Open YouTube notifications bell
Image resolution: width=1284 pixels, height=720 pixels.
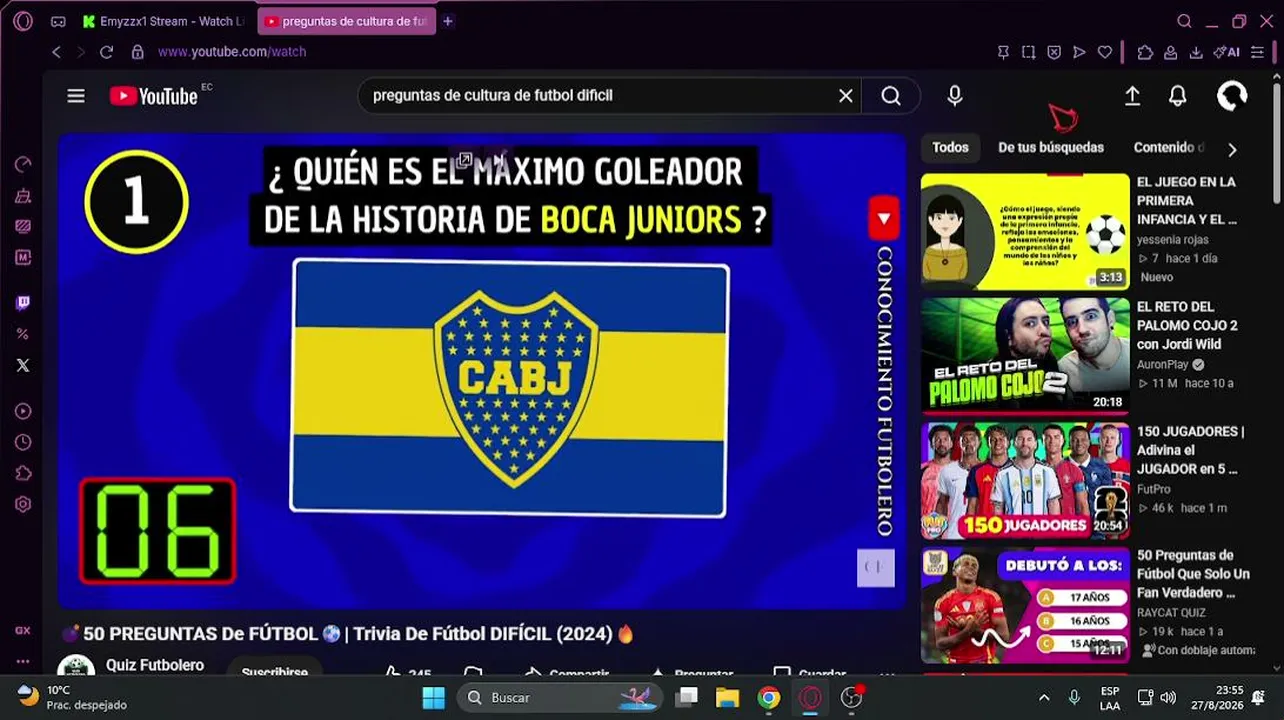[1178, 96]
